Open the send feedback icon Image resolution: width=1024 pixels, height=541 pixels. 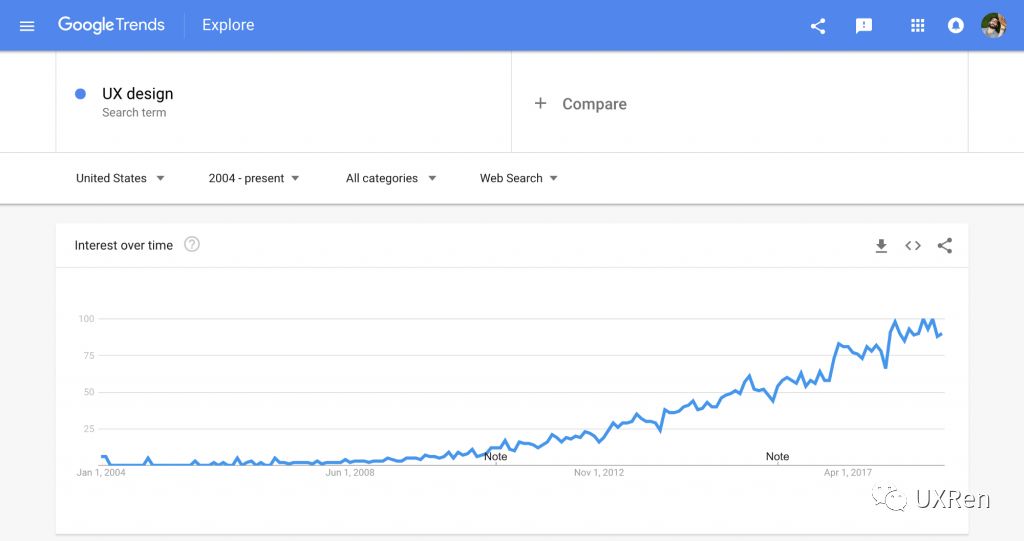coord(864,26)
